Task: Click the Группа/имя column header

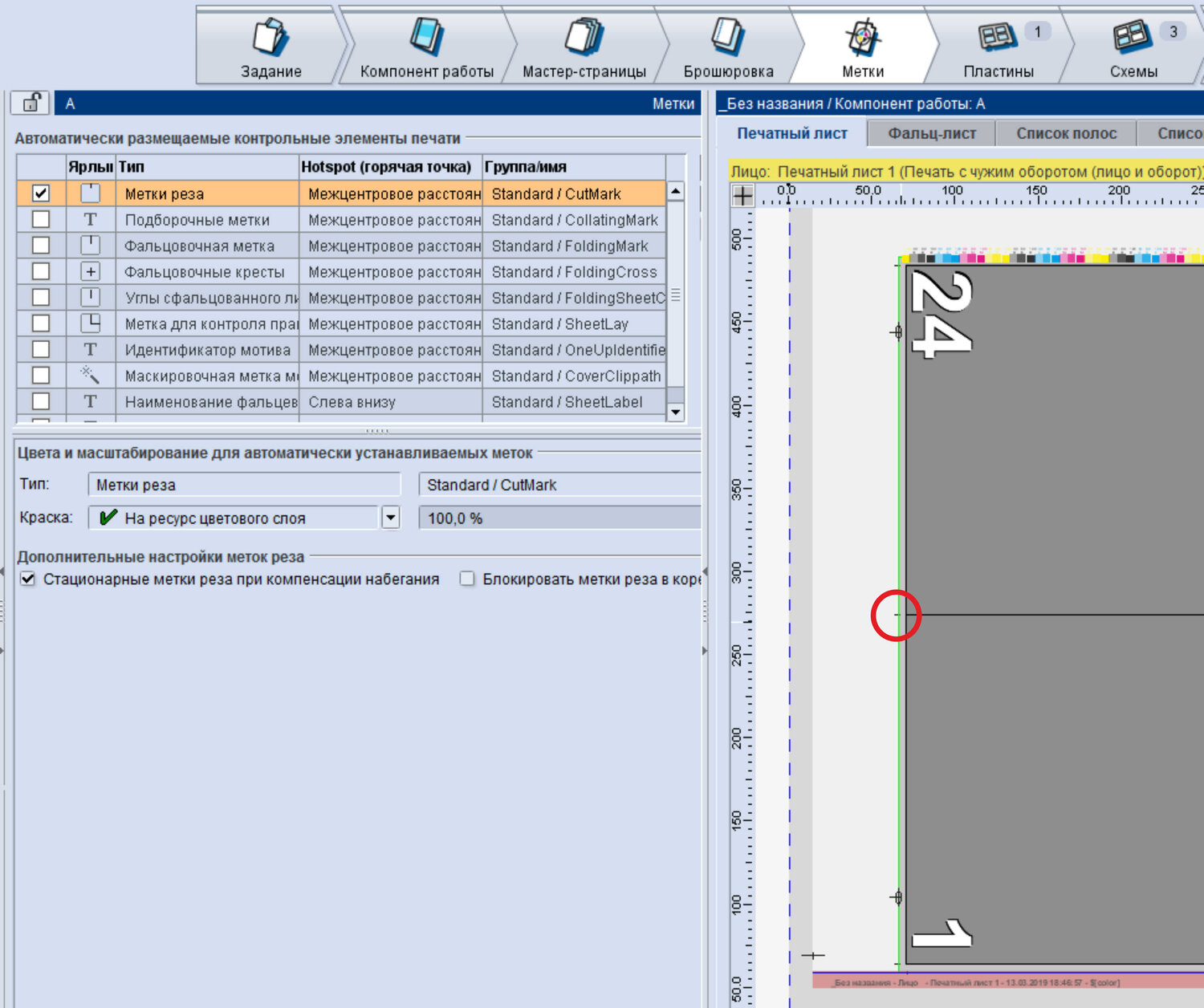Action: [x=574, y=167]
